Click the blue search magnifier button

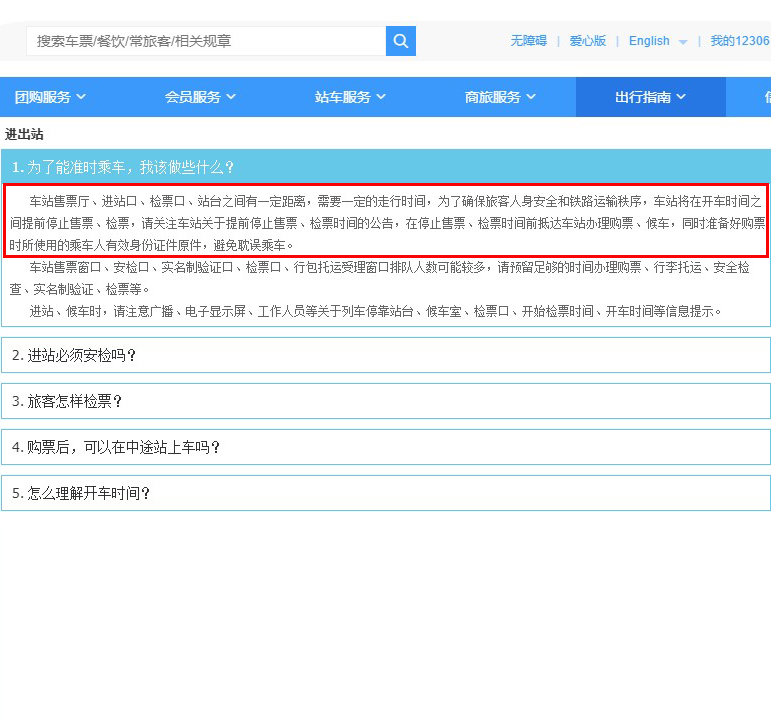tap(400, 41)
